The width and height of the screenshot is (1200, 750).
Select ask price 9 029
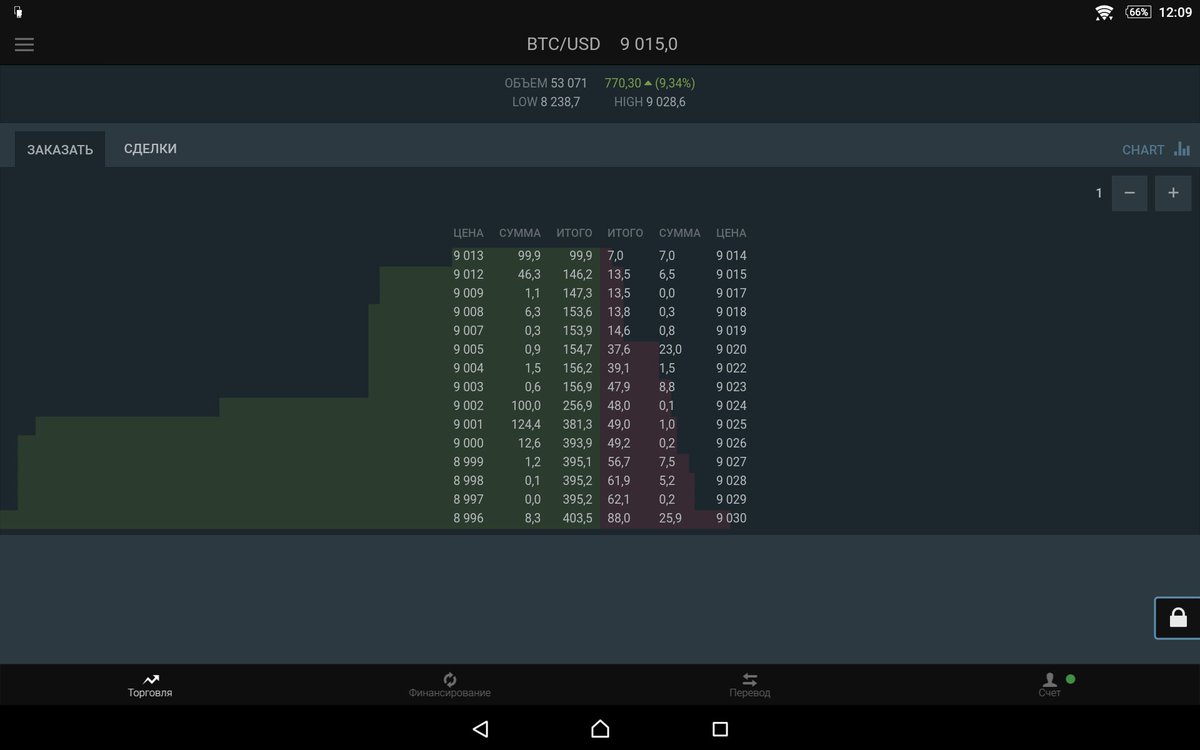pos(731,499)
